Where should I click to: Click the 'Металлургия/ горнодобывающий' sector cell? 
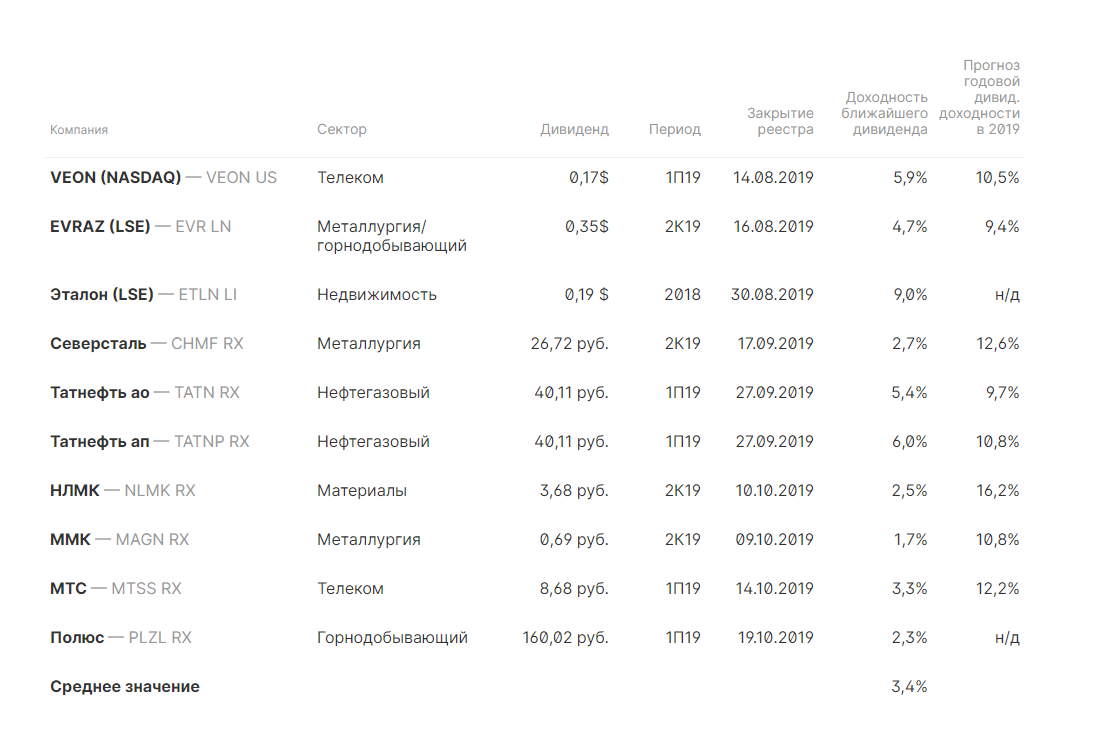click(392, 236)
